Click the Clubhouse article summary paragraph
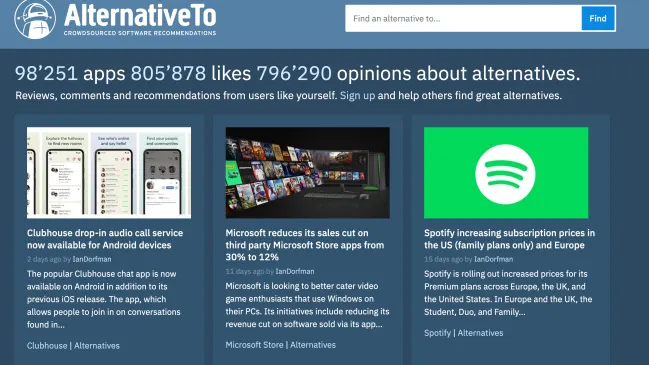Viewport: 649px width, 365px height. [103, 299]
